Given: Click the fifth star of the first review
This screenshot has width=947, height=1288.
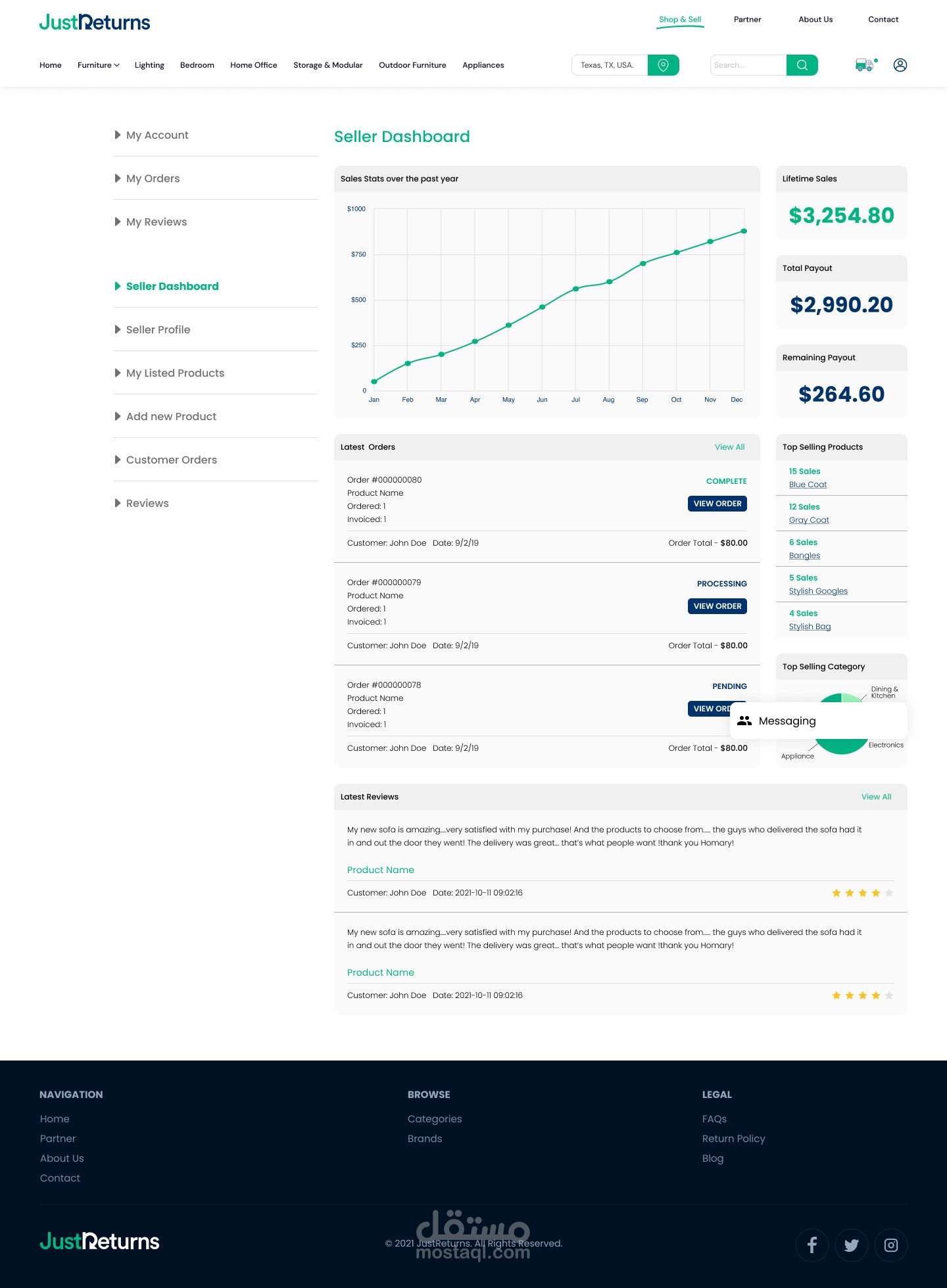Looking at the screenshot, I should [x=889, y=893].
